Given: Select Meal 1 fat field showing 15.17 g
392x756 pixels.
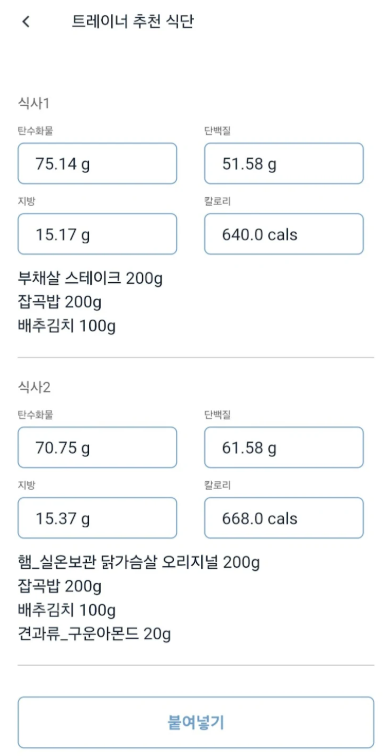Looking at the screenshot, I should pyautogui.click(x=97, y=234).
